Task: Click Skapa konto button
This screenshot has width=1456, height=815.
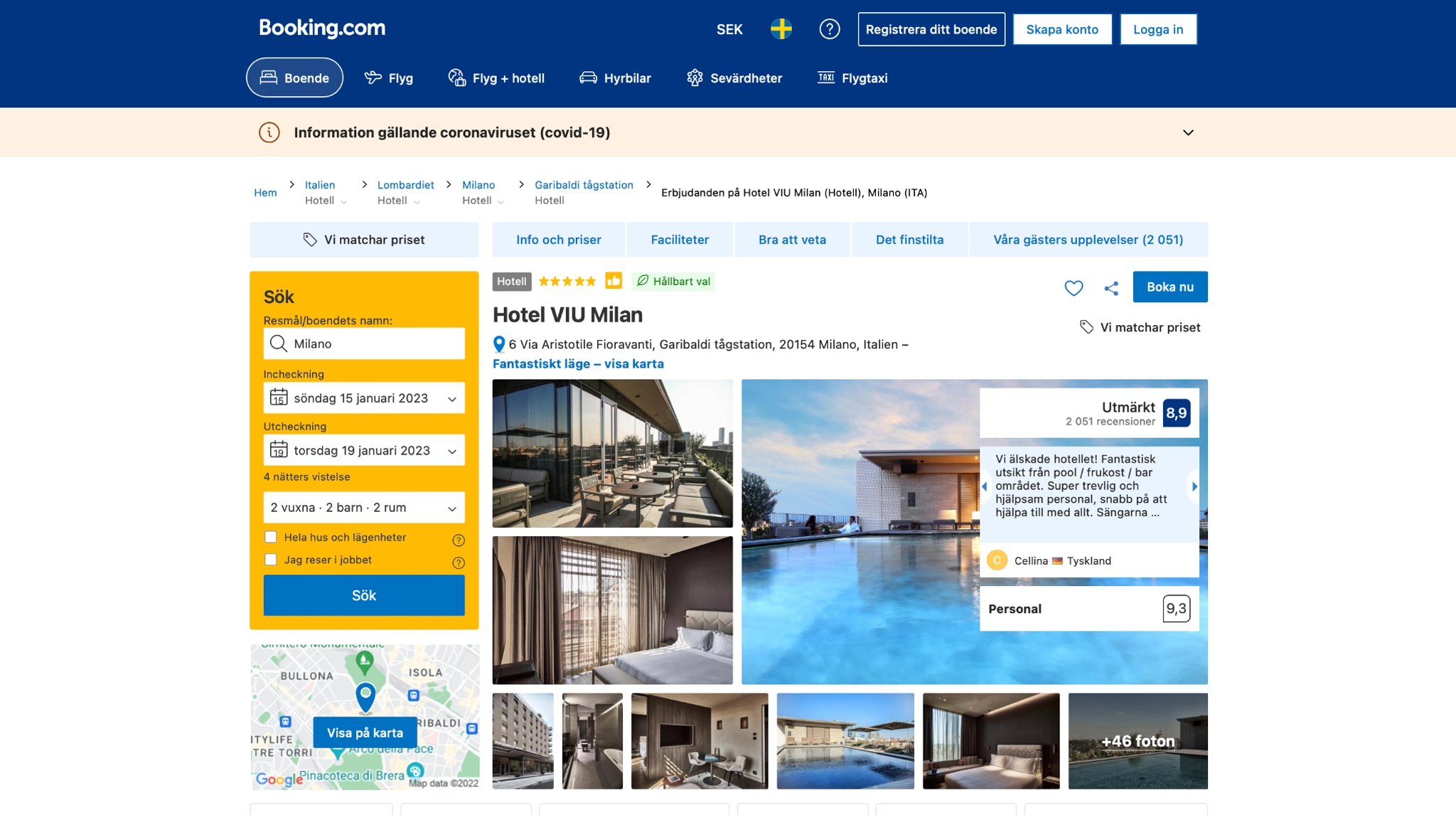Action: click(1062, 29)
